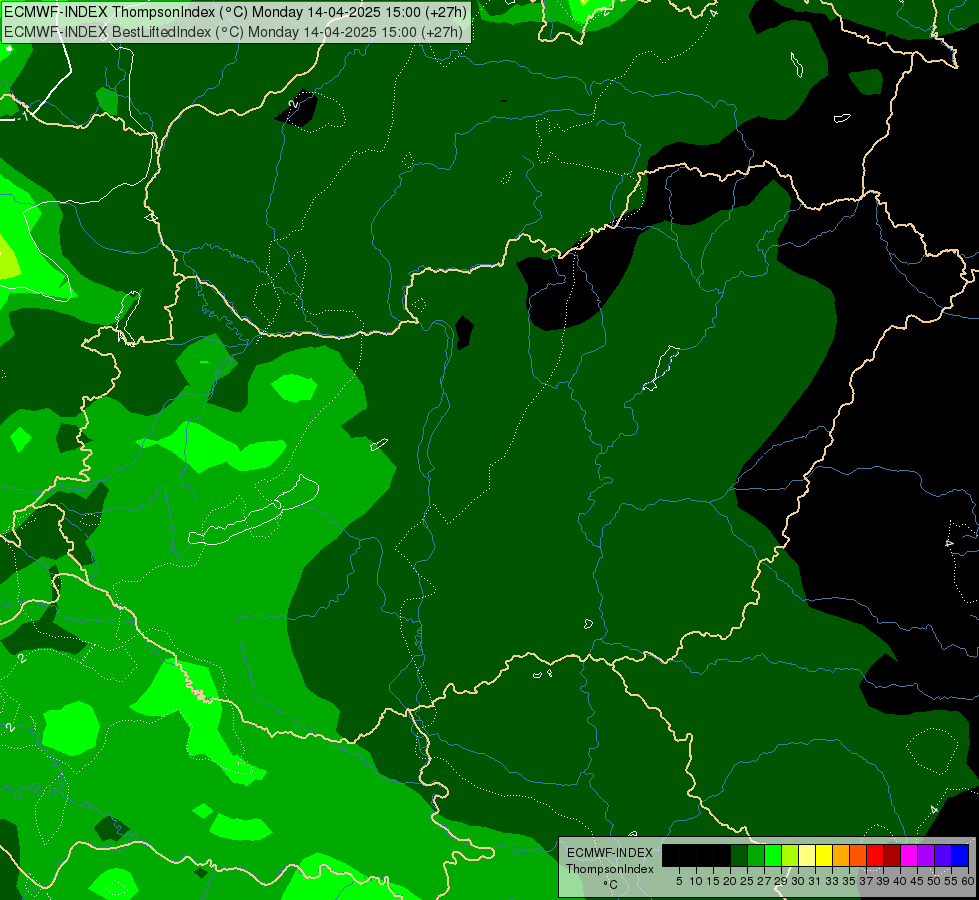Click the legend value 5

[x=679, y=881]
